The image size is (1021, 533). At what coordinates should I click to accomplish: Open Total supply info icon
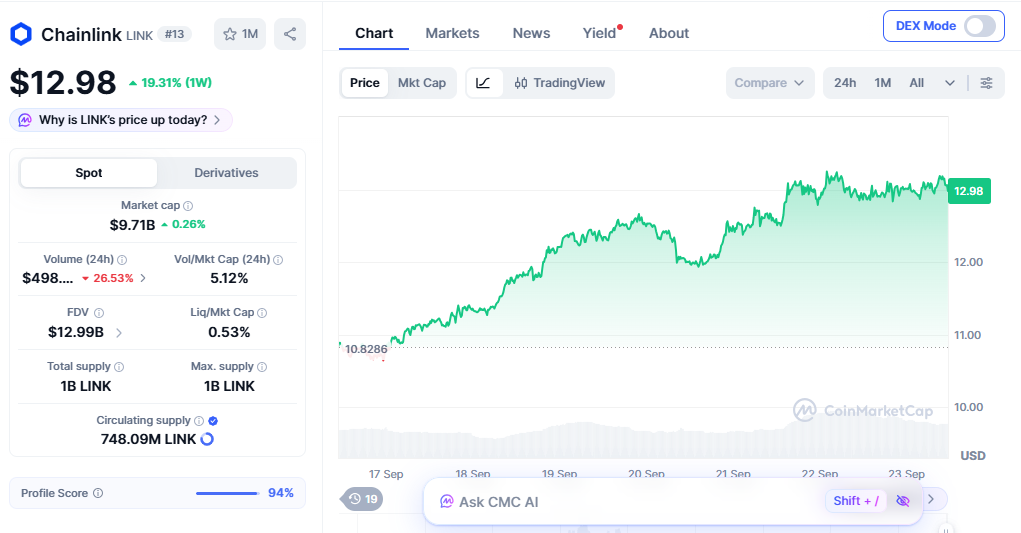click(x=119, y=367)
